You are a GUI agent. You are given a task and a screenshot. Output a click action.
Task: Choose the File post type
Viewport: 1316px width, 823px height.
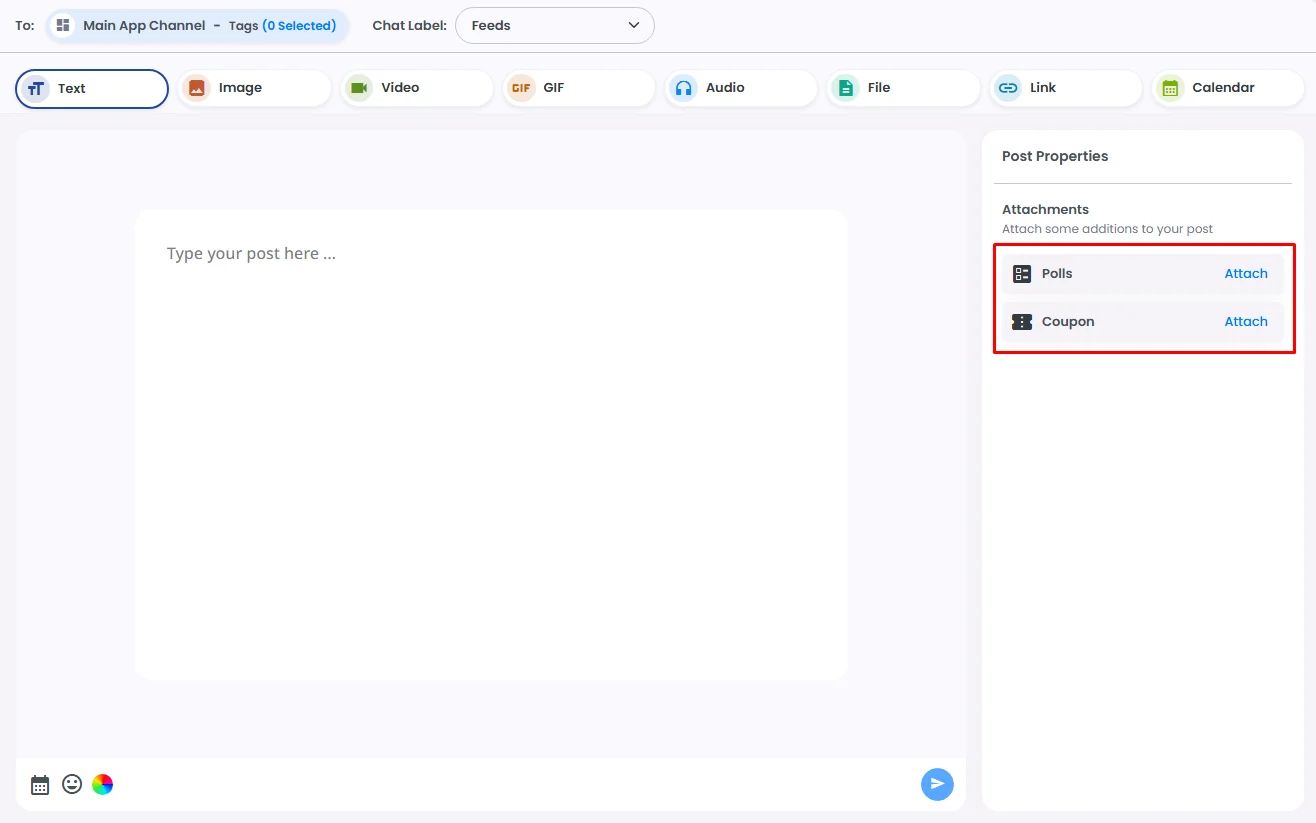pos(904,88)
